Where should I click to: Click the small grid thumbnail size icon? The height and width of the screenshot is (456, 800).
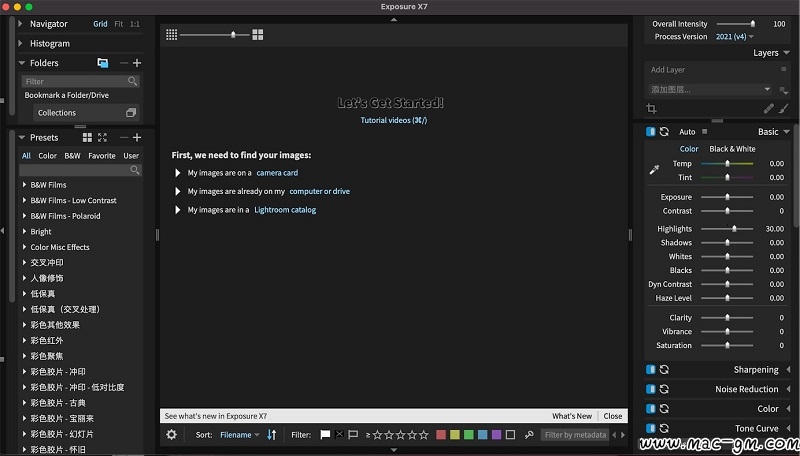click(171, 35)
